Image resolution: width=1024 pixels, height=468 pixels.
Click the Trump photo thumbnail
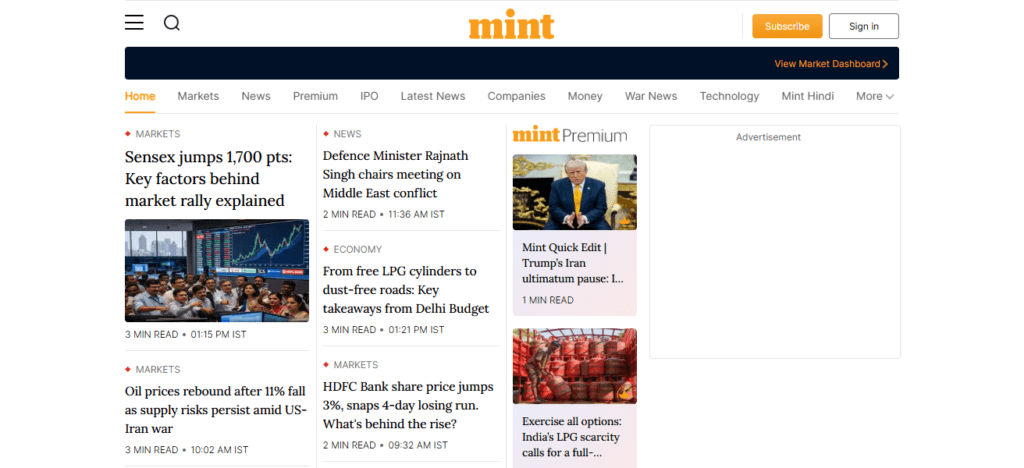(x=575, y=192)
